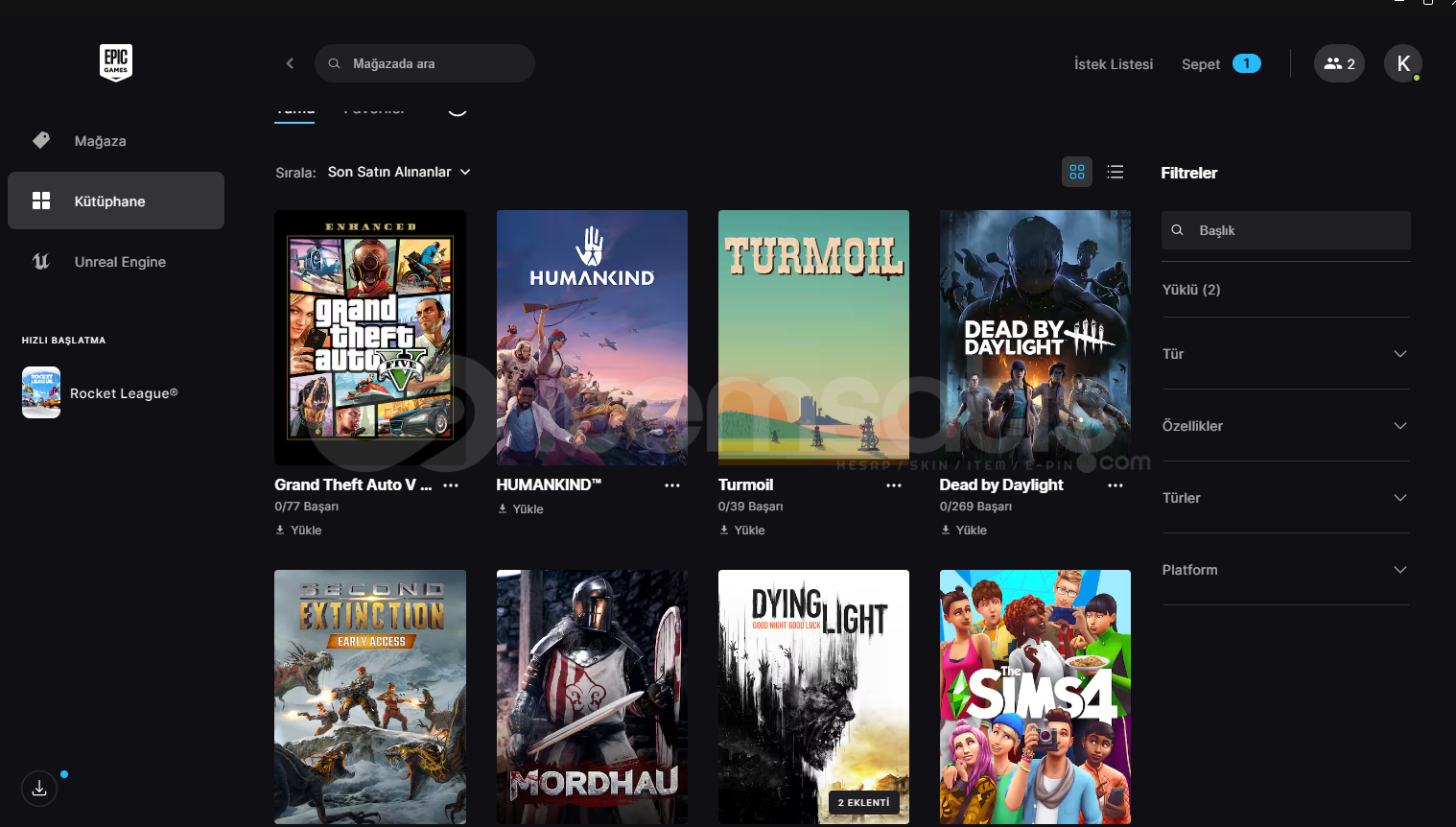Viewport: 1456px width, 827px height.
Task: Switch to list view layout
Action: tap(1115, 172)
